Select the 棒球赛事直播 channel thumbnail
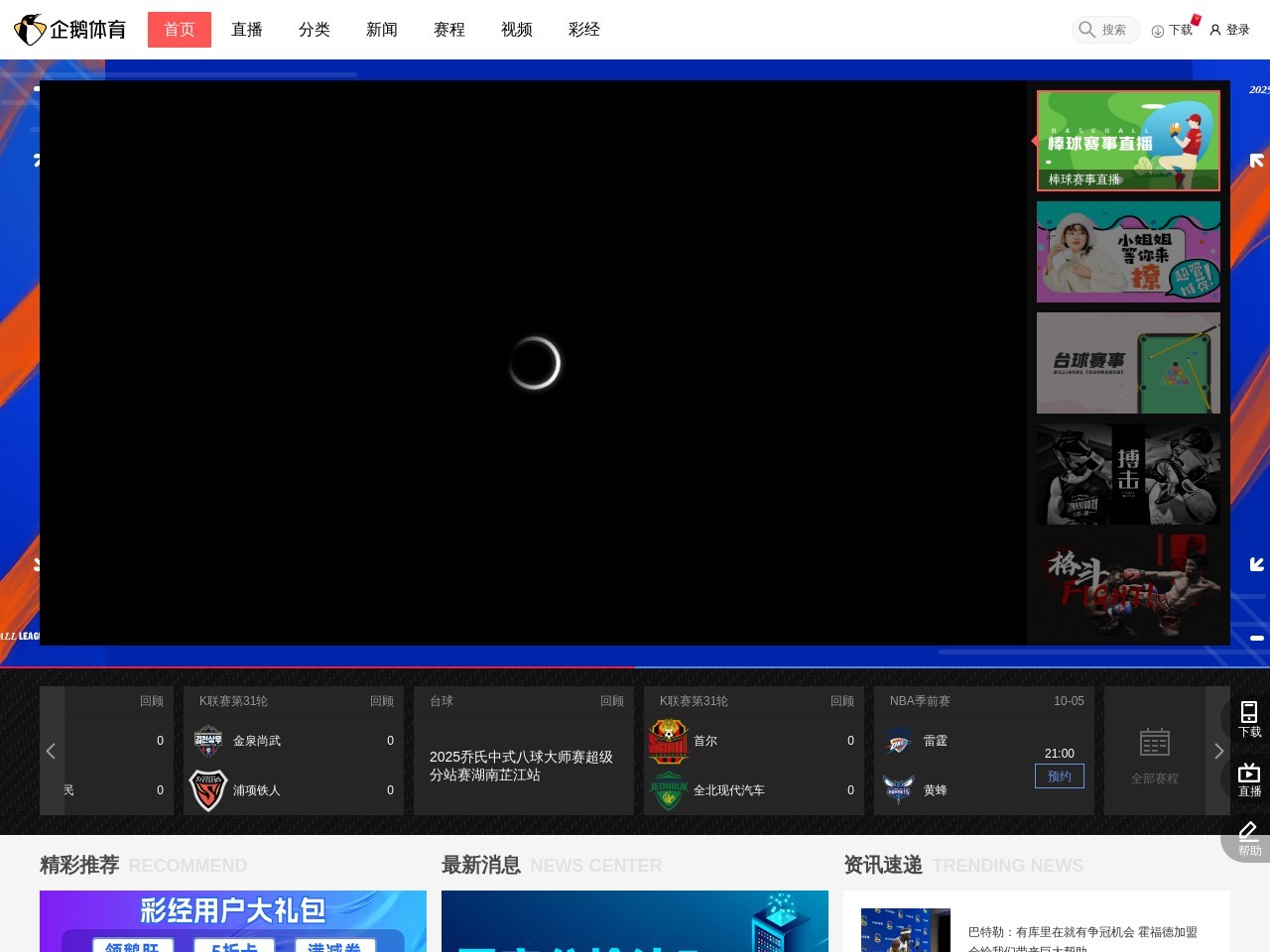 tap(1128, 141)
